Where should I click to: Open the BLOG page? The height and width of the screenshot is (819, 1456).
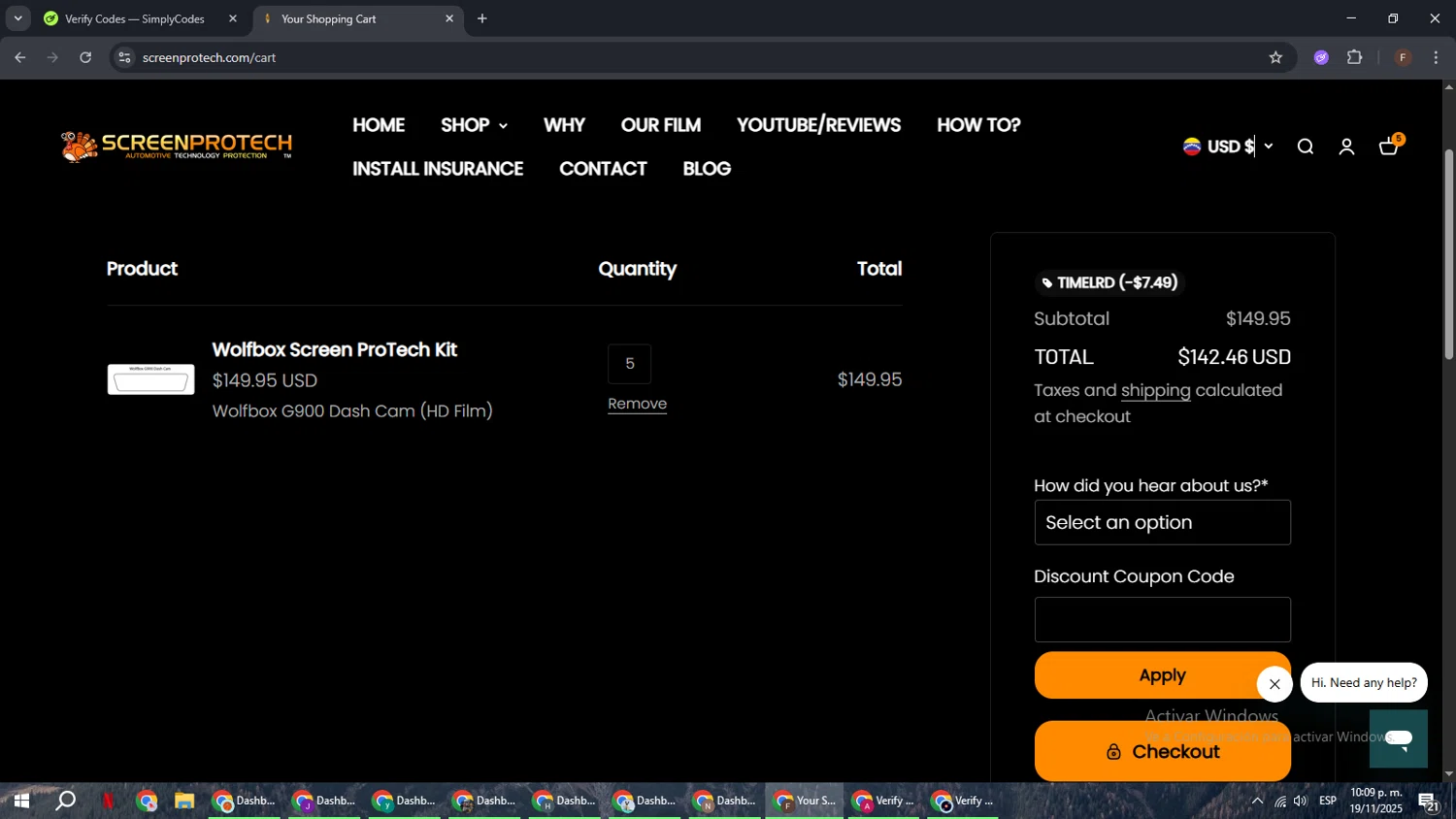(x=707, y=169)
